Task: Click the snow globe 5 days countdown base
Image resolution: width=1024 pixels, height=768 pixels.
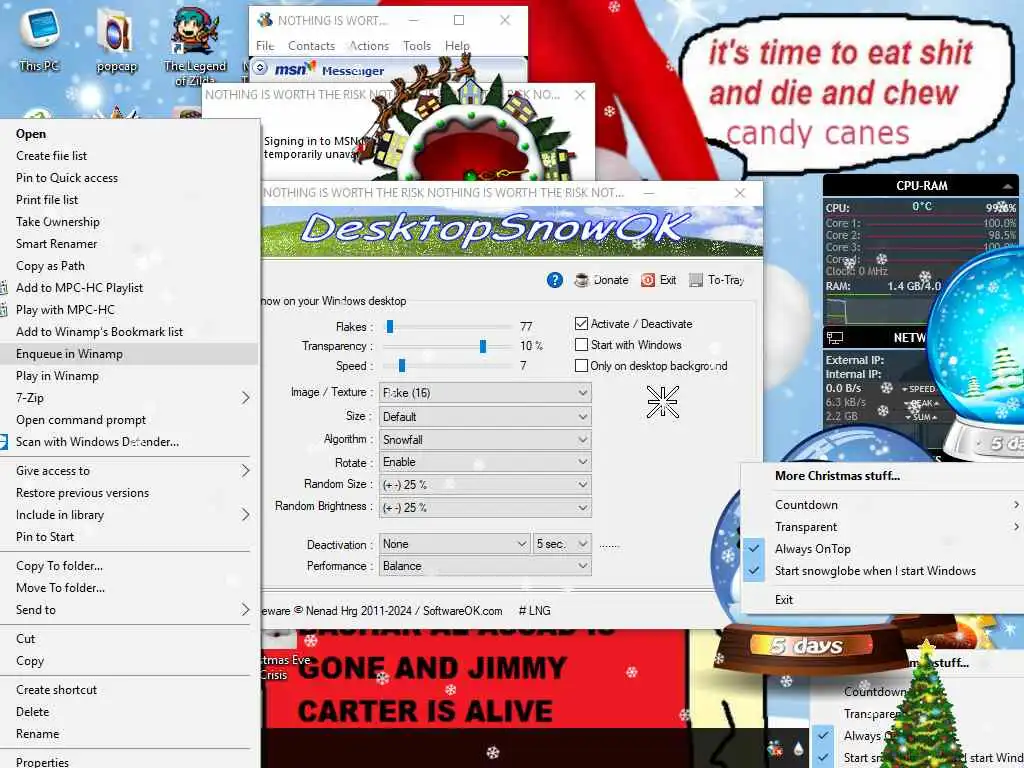Action: (810, 646)
